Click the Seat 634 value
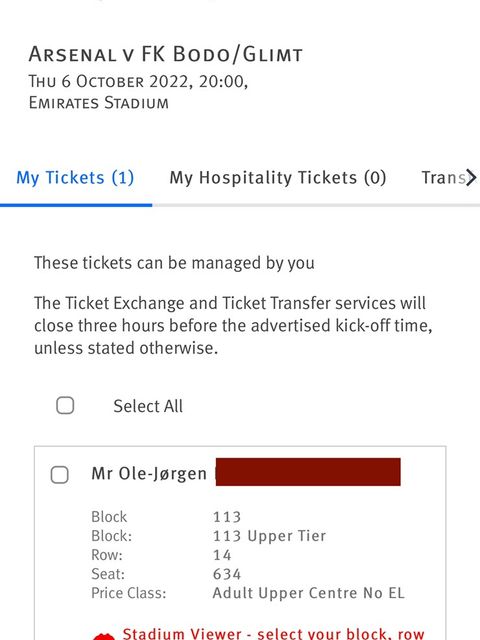This screenshot has height=640, width=480. pyautogui.click(x=227, y=574)
